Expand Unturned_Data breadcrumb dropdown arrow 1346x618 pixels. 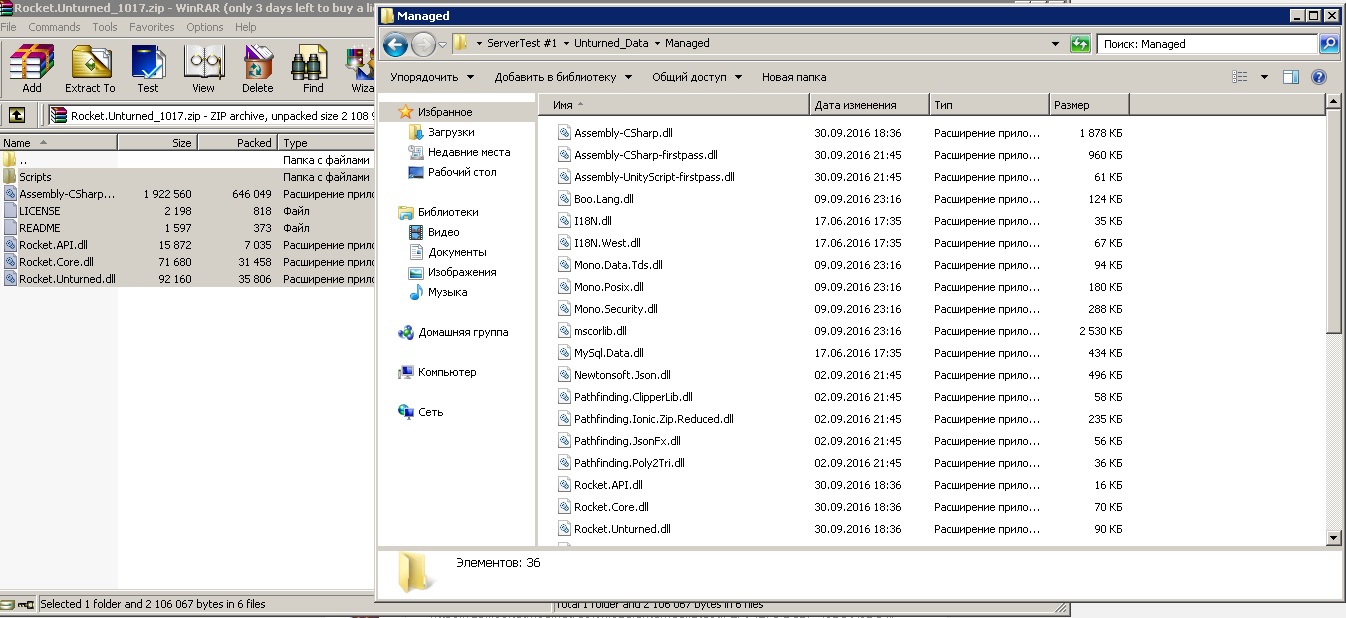[x=657, y=44]
